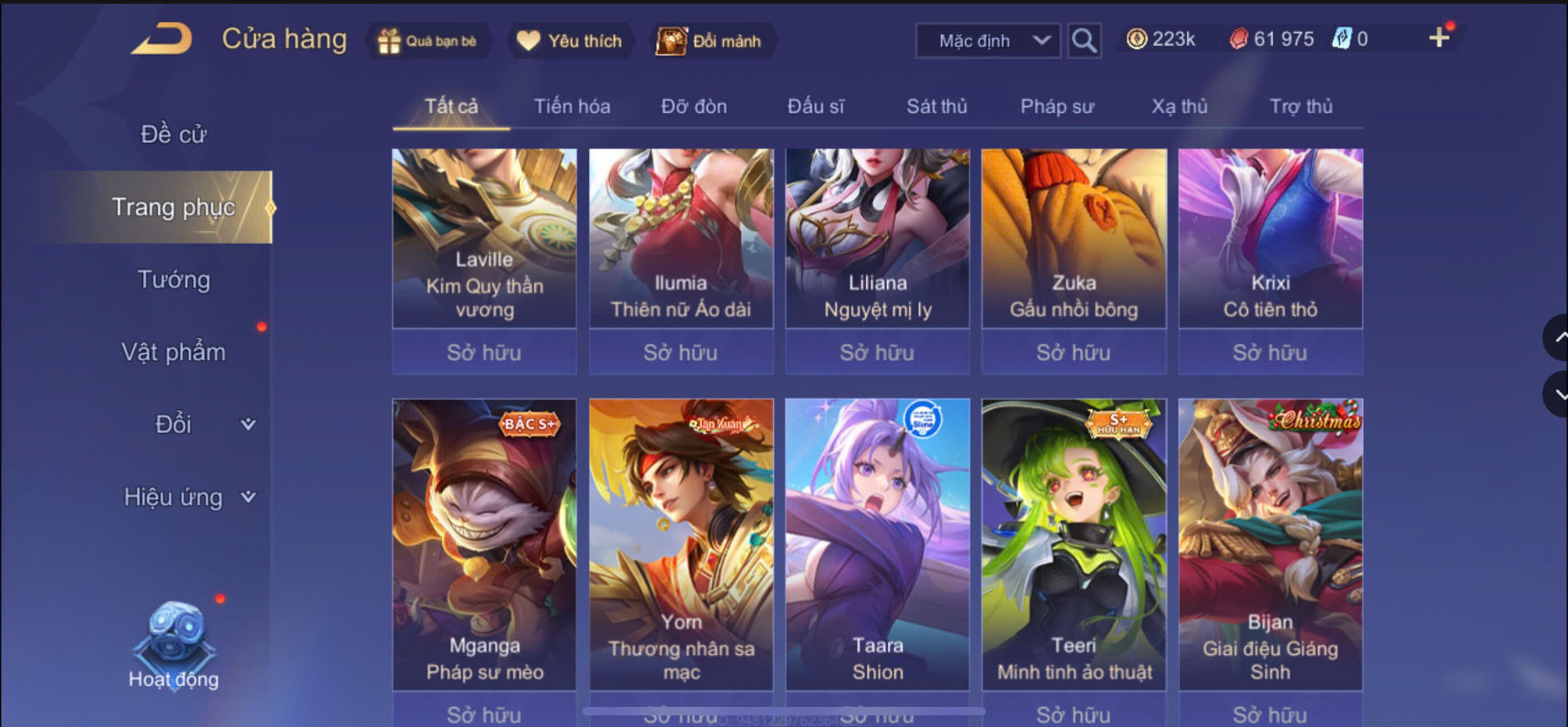Switch to the Sát thủ tab

point(936,107)
